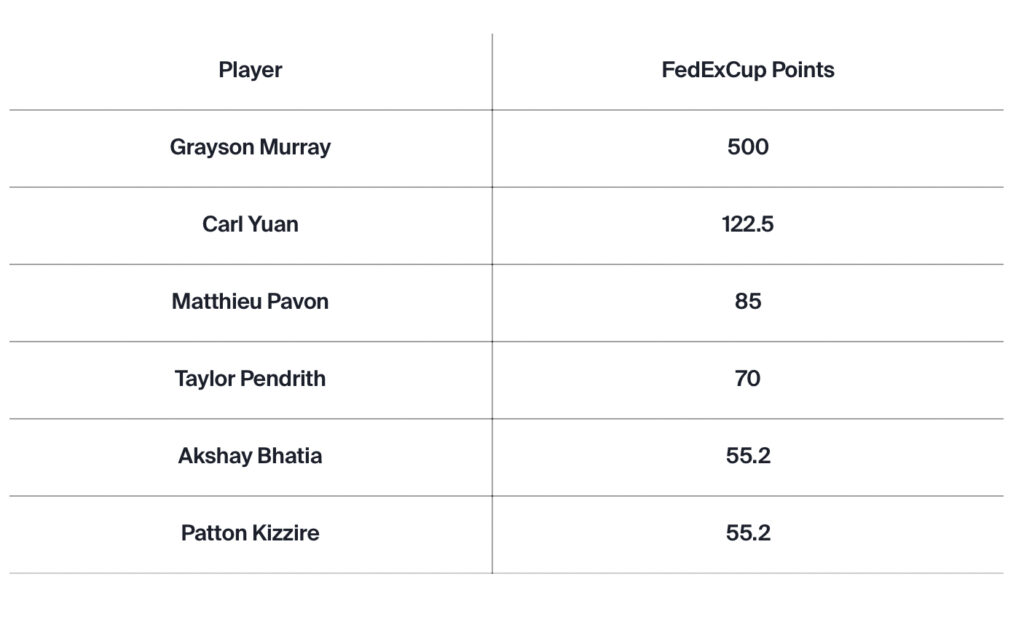Click the word Pendrith in the table
Viewport: 1024px width, 622px height.
pos(283,378)
